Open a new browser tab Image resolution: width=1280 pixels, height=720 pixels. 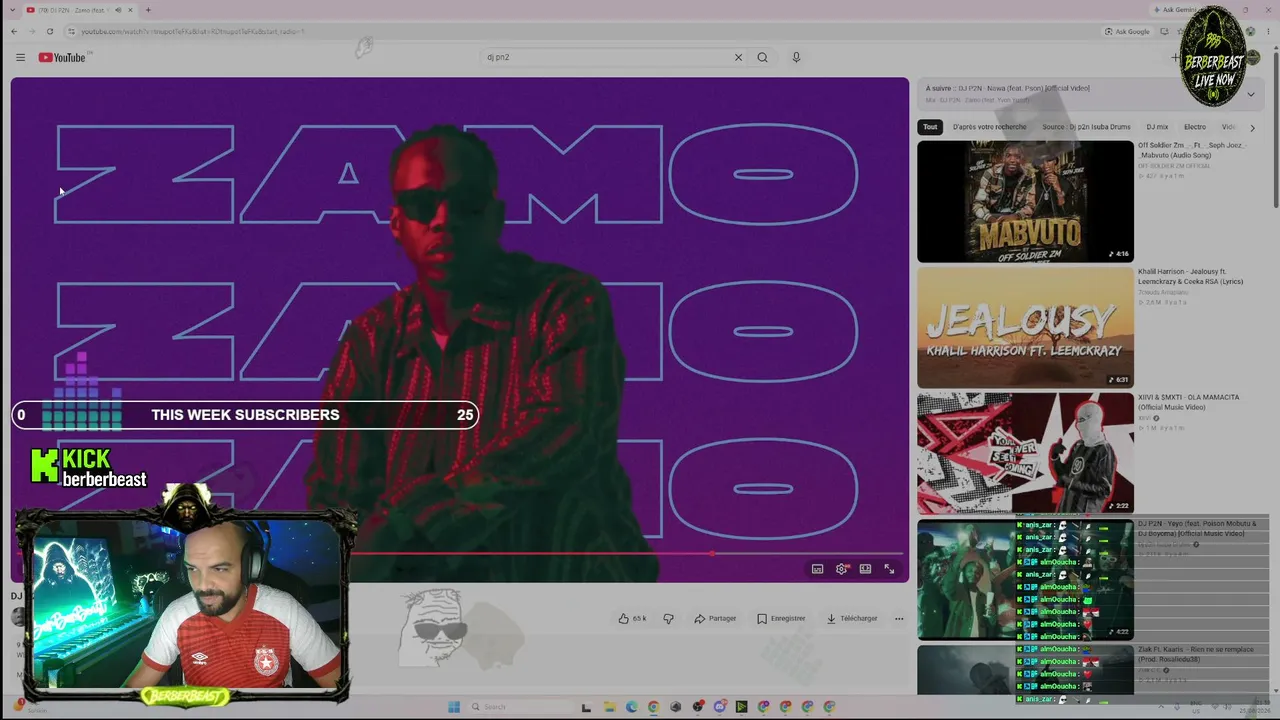pyautogui.click(x=148, y=10)
